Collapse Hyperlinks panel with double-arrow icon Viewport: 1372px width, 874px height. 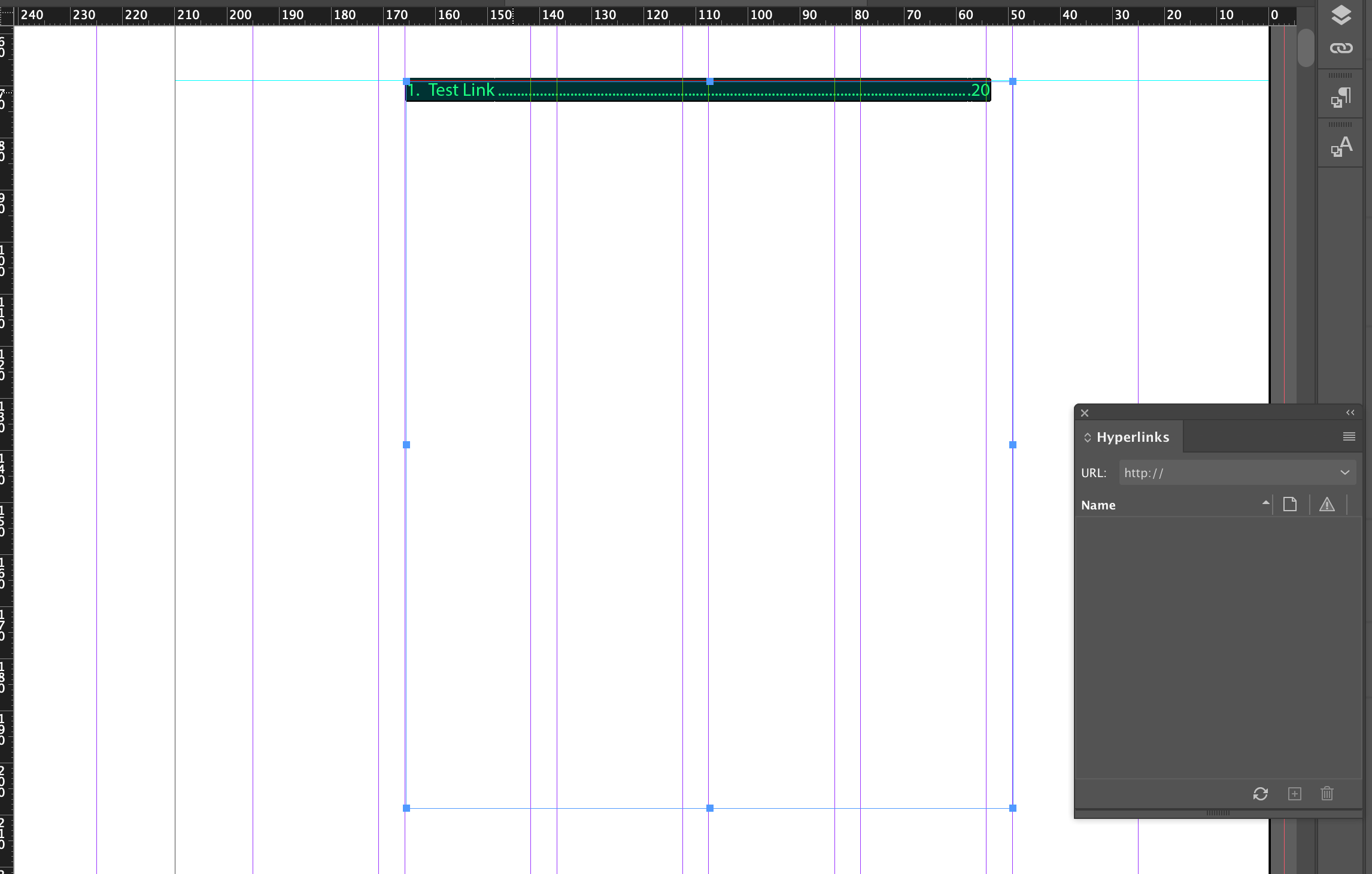pyautogui.click(x=1350, y=412)
